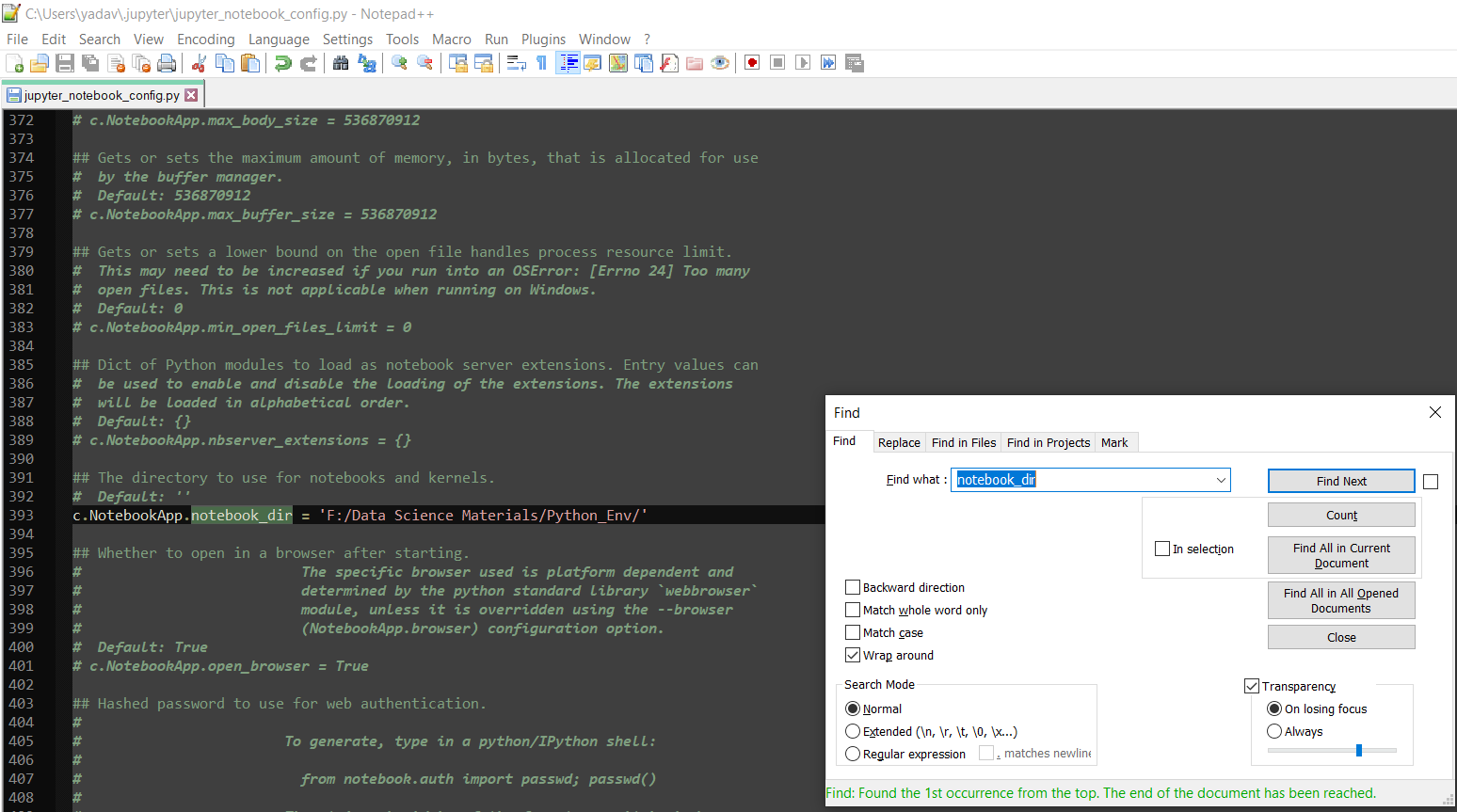Click the Playback macro toolbar icon

[x=803, y=63]
